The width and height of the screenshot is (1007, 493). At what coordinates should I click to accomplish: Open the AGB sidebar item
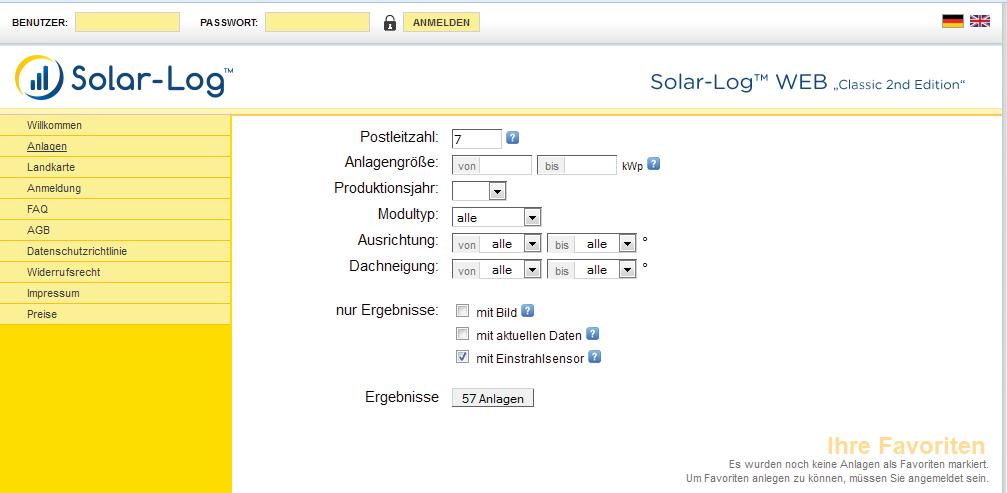tap(116, 230)
